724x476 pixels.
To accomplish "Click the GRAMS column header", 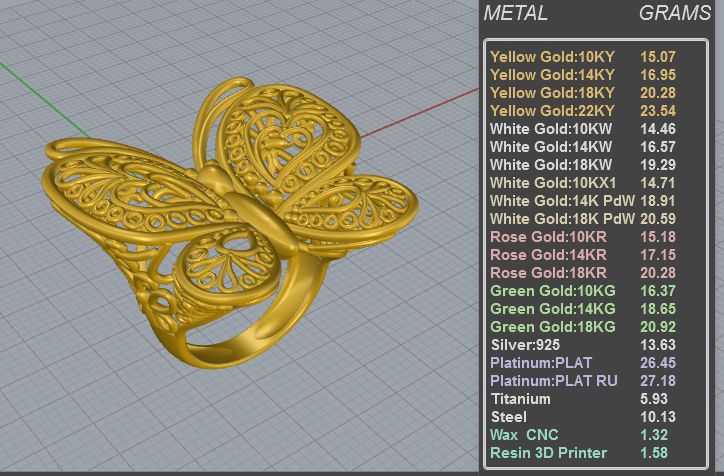I will coord(675,13).
